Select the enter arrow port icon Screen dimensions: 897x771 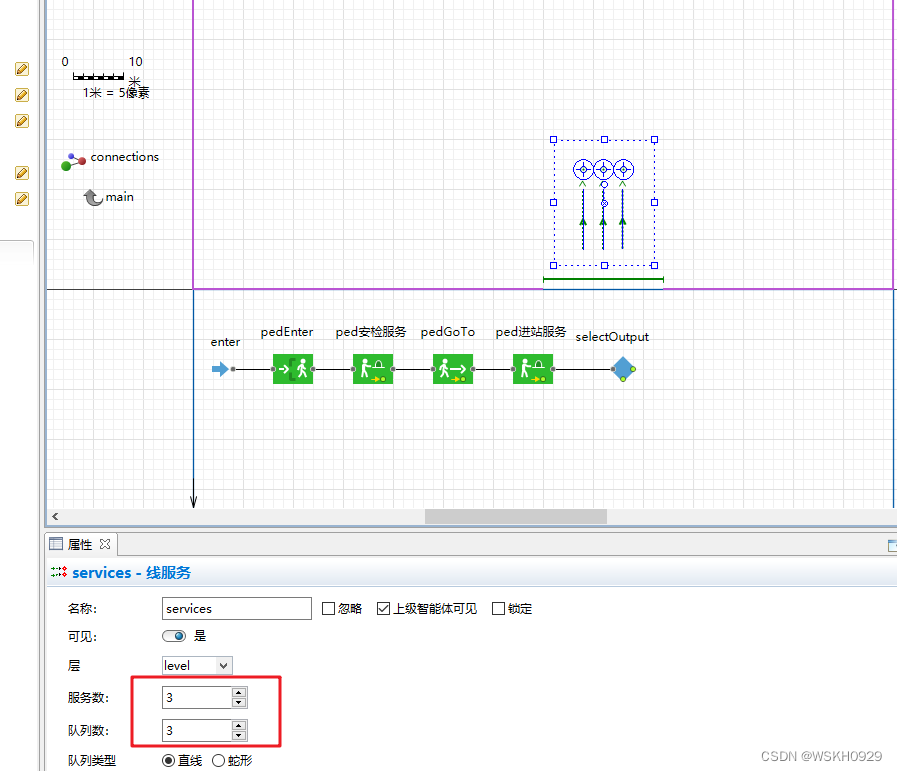click(x=220, y=369)
